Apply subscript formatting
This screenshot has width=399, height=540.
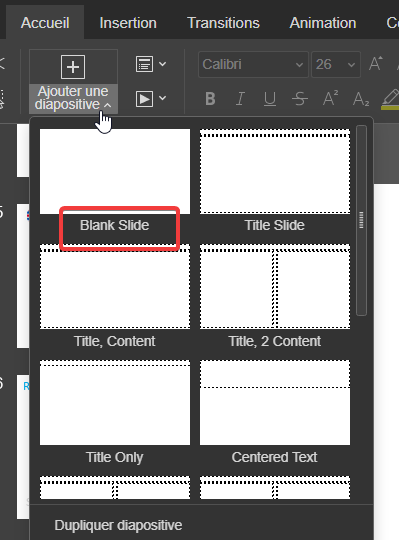361,99
